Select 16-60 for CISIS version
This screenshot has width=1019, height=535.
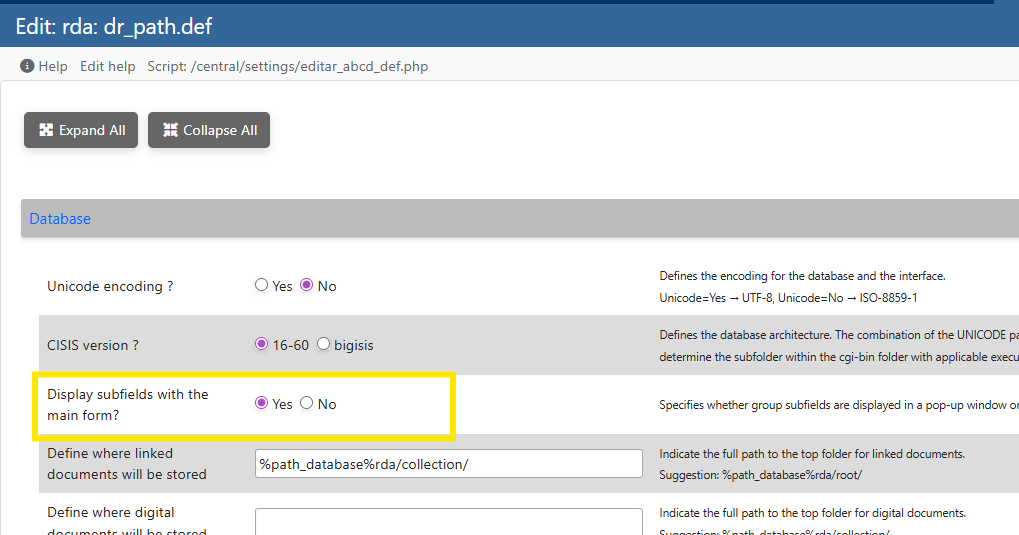pos(261,344)
